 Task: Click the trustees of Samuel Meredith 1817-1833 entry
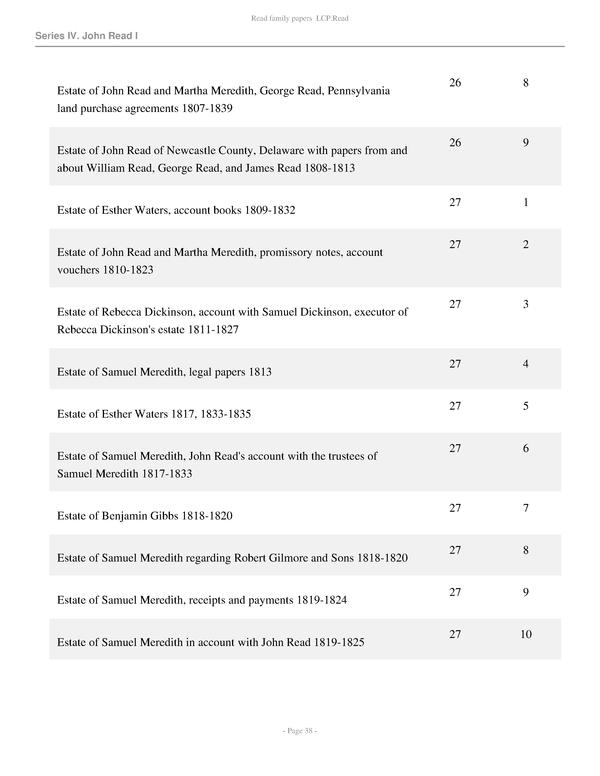tap(217, 464)
